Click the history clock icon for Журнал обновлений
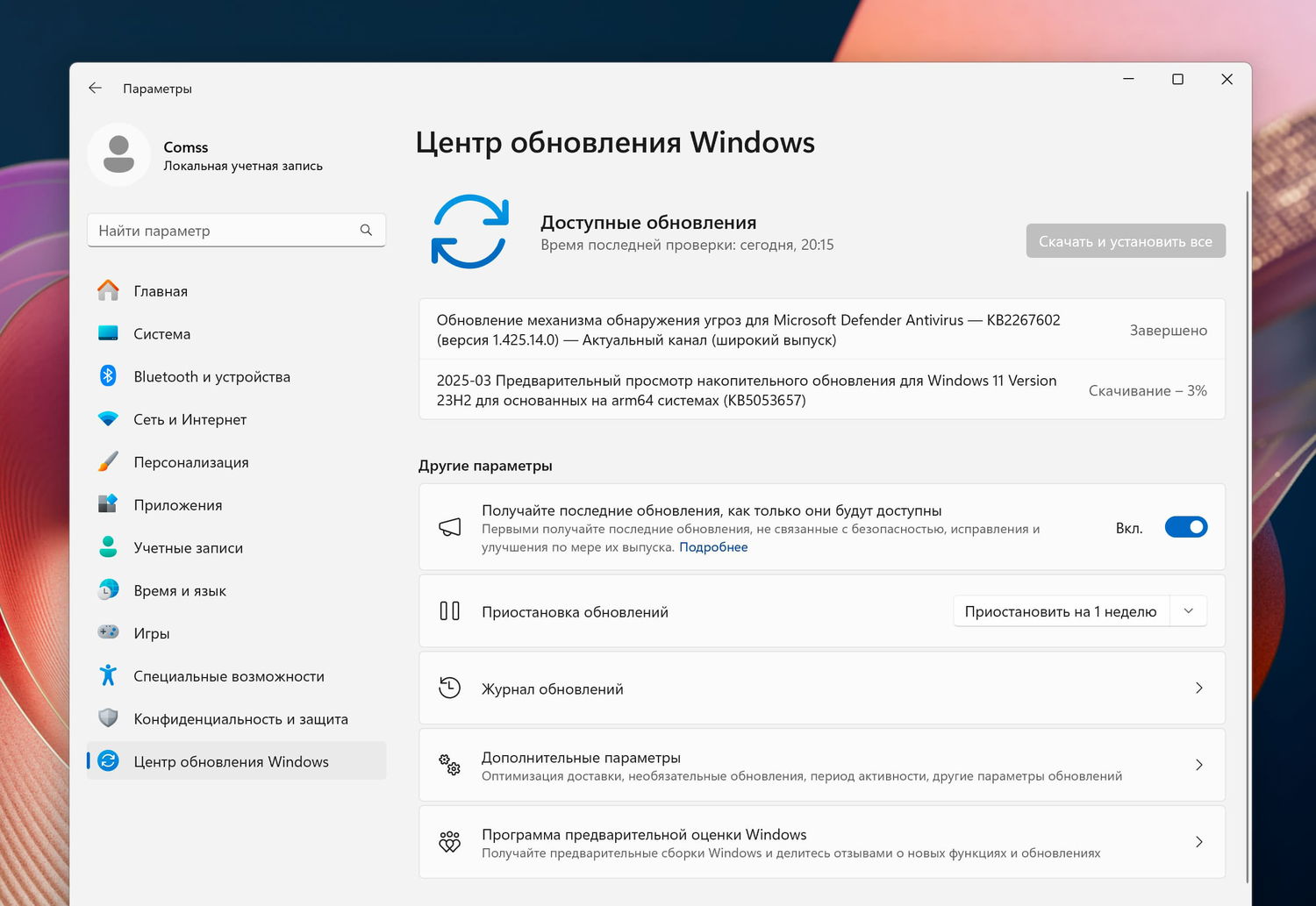 (x=450, y=688)
